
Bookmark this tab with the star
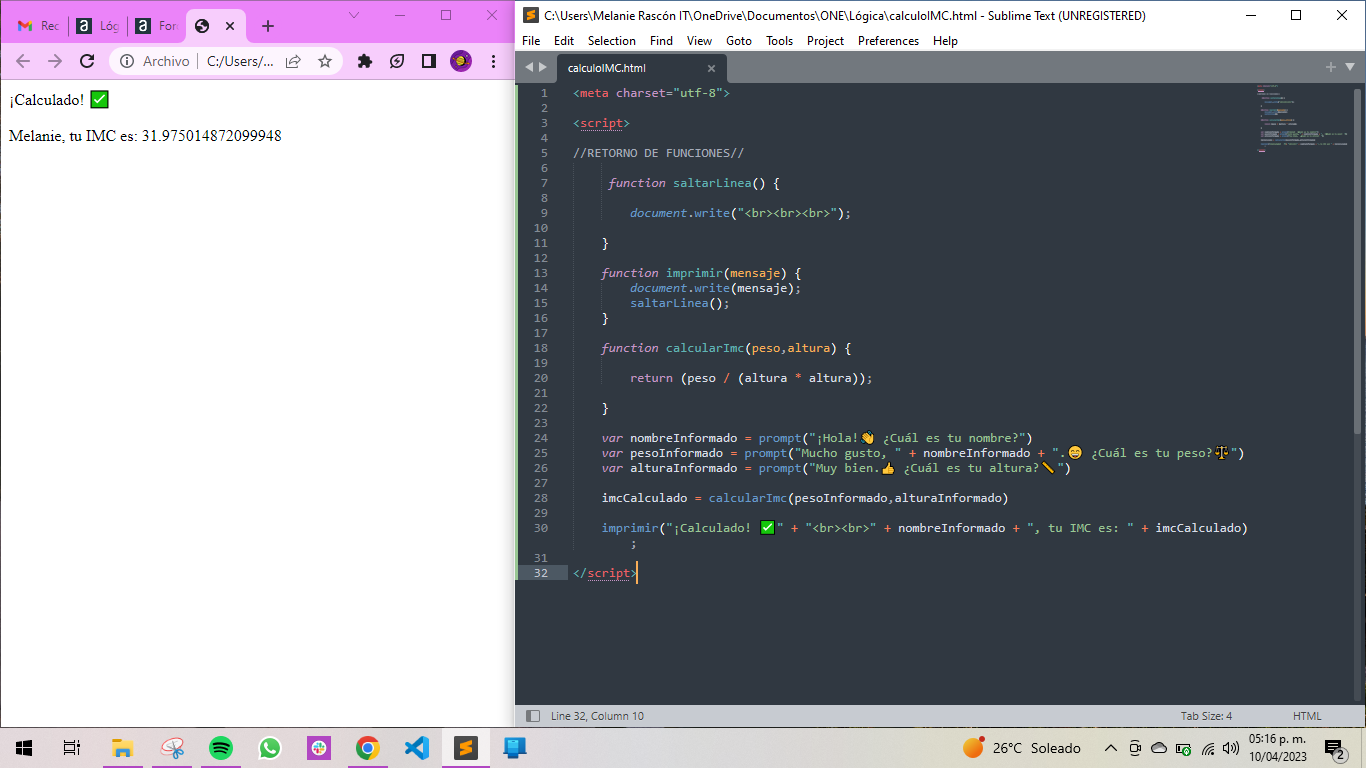(325, 61)
